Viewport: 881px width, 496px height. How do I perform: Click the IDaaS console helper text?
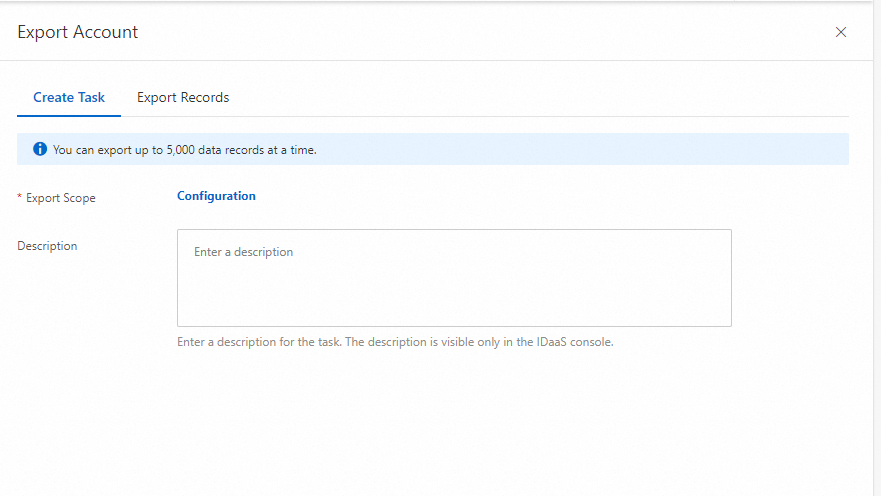[x=395, y=342]
